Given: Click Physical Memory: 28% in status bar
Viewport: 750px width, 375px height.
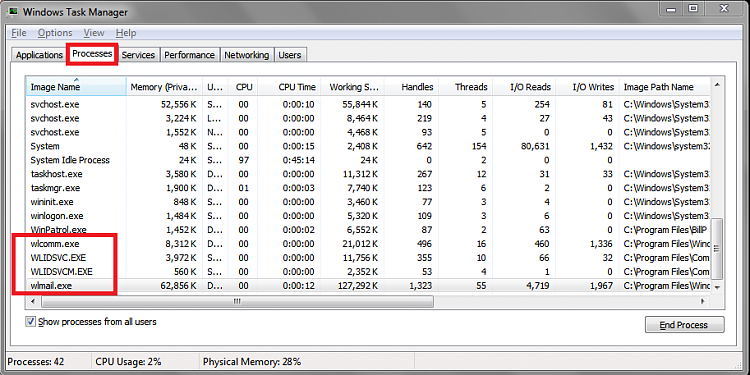Looking at the screenshot, I should 252,362.
